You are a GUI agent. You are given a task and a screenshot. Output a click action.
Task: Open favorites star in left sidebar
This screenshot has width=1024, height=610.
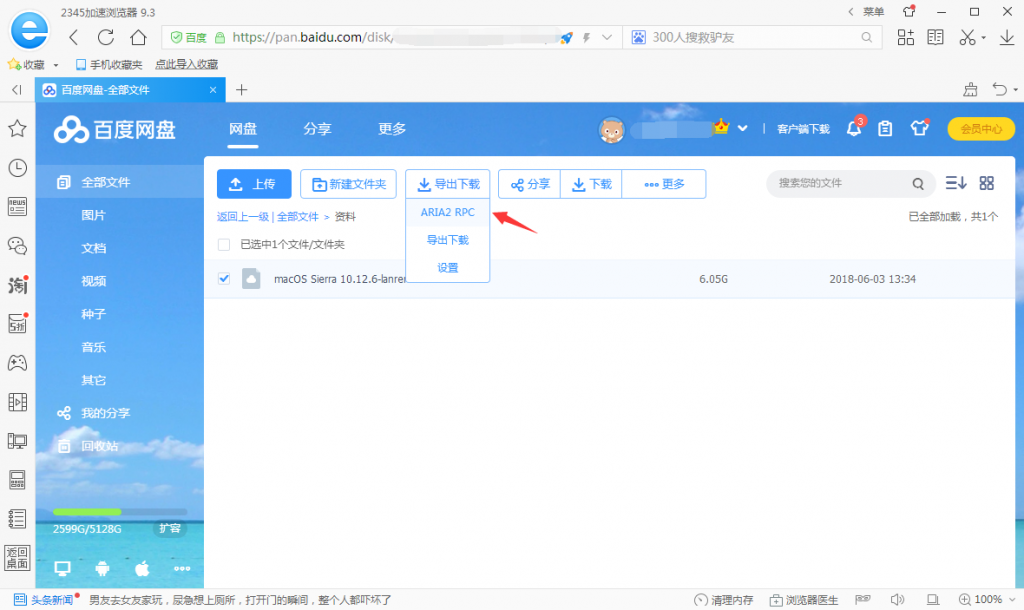(17, 129)
